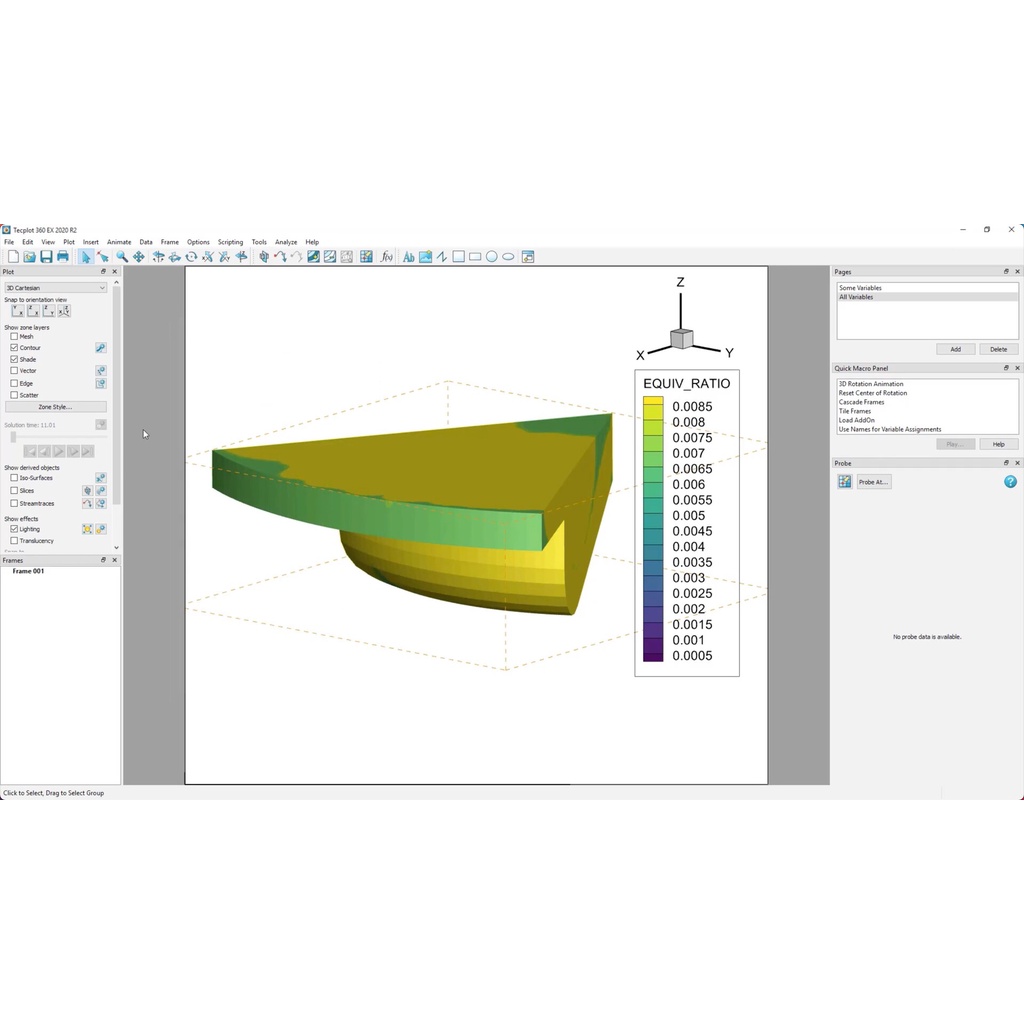The height and width of the screenshot is (1024, 1024).
Task: Choose the Translate (pan) tool
Action: pos(138,257)
